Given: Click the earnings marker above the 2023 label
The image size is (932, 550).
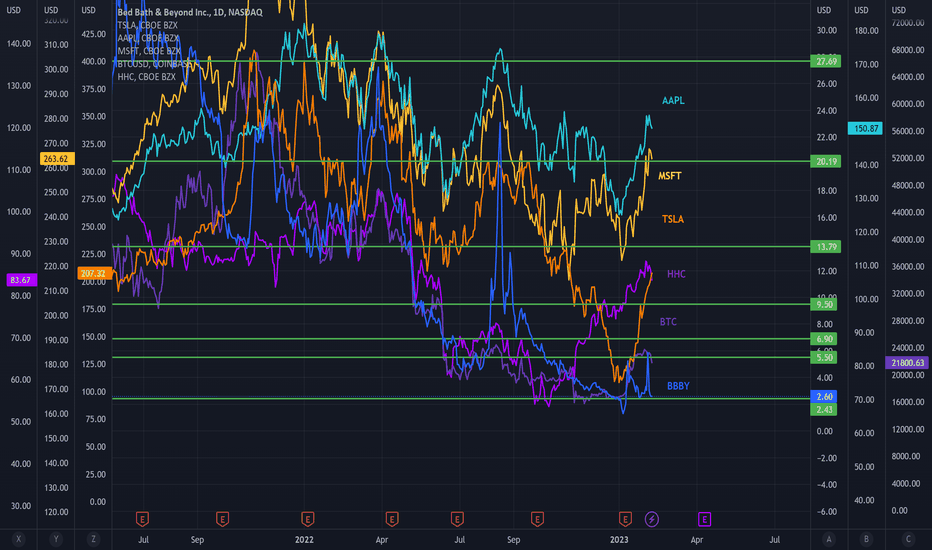Looking at the screenshot, I should 625,519.
